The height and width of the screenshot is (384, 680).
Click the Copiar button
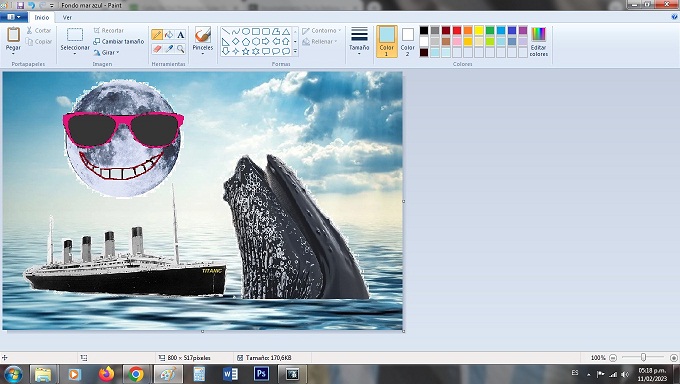coord(39,42)
